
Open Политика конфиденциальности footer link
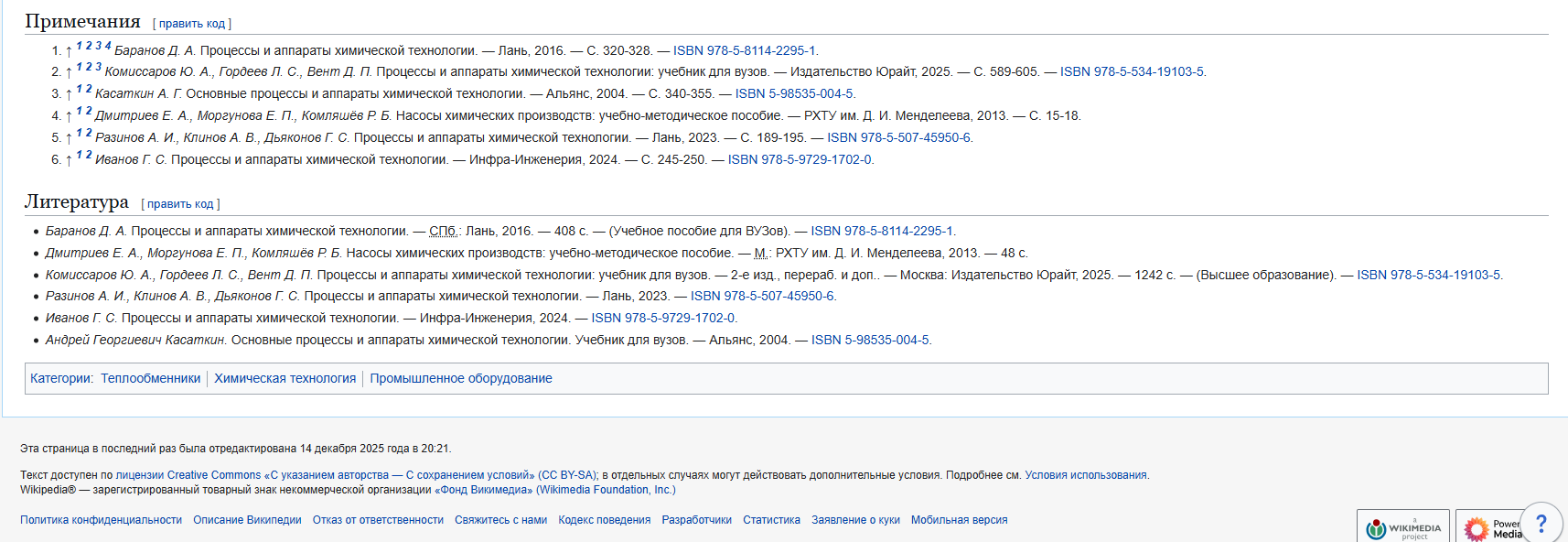101,520
